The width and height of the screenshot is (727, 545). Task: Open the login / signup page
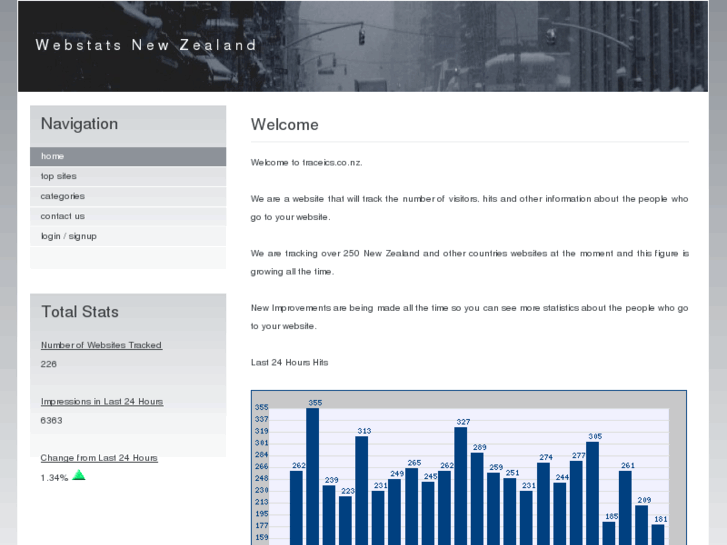(x=128, y=236)
